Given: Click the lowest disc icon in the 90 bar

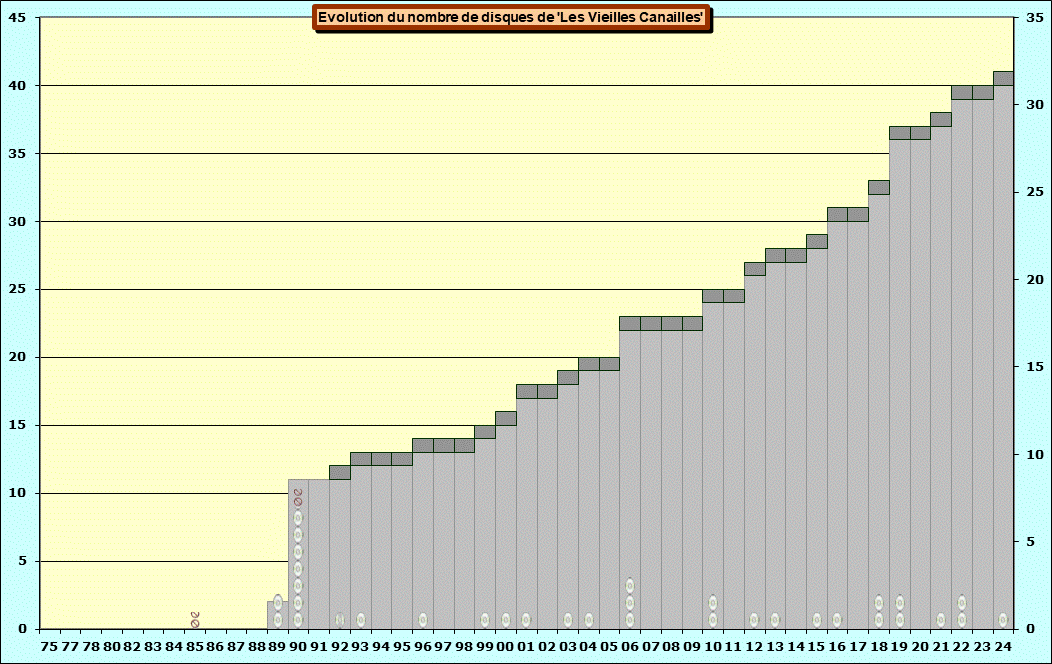Looking at the screenshot, I should point(298,620).
